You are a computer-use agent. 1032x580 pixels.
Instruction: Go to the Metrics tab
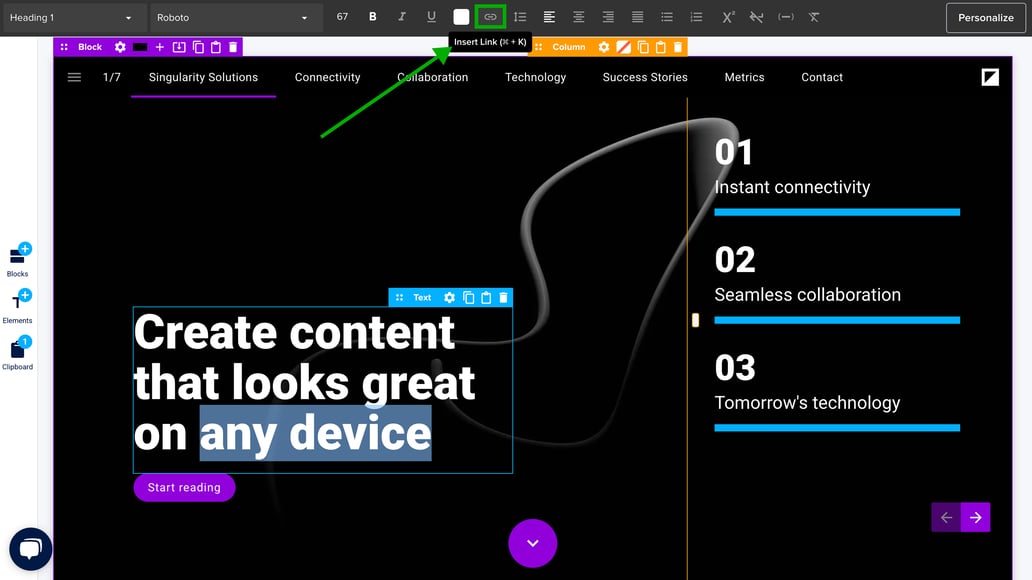744,77
